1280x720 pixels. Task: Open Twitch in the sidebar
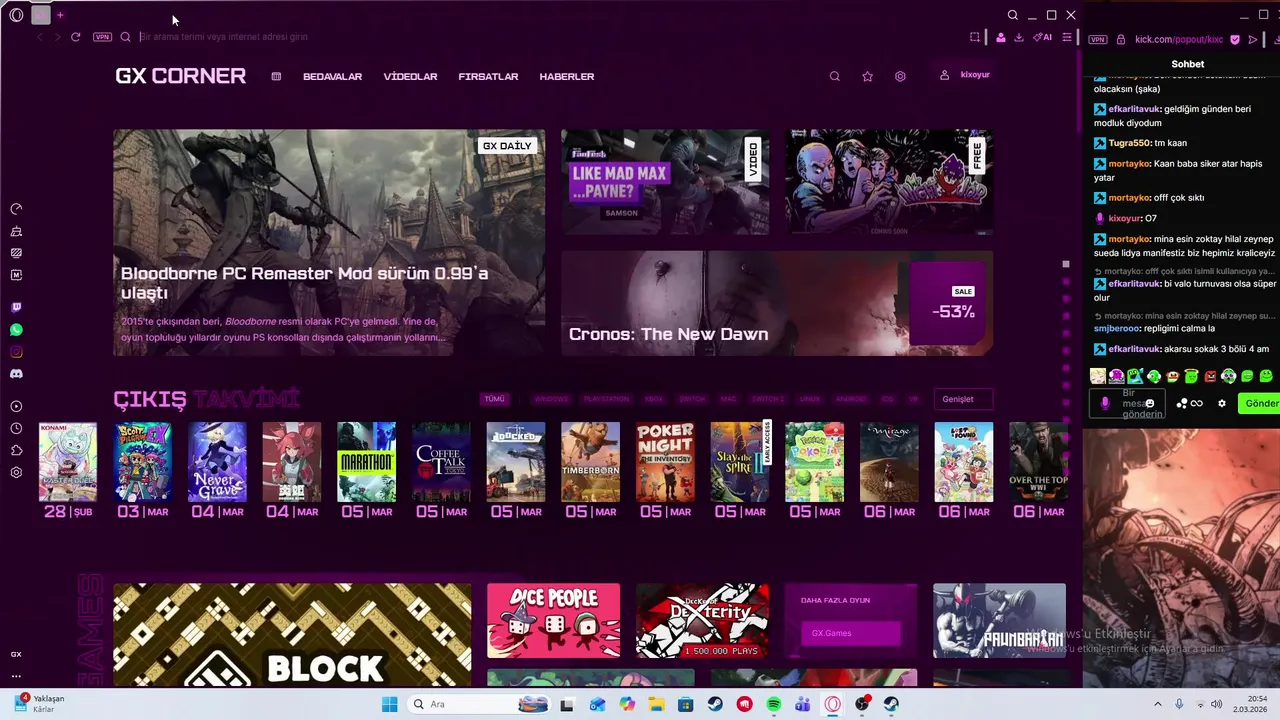16,308
